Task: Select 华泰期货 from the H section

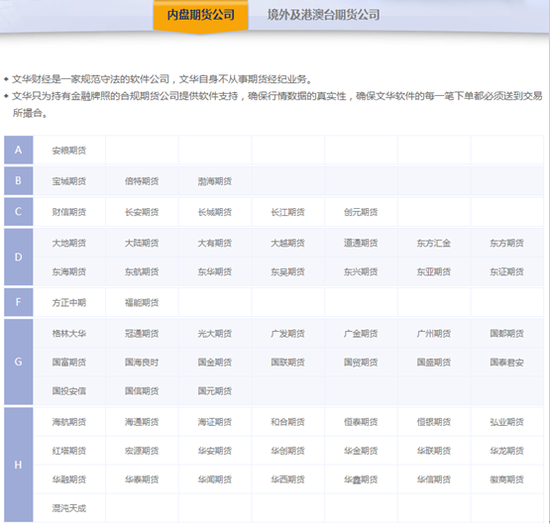Action: point(142,479)
